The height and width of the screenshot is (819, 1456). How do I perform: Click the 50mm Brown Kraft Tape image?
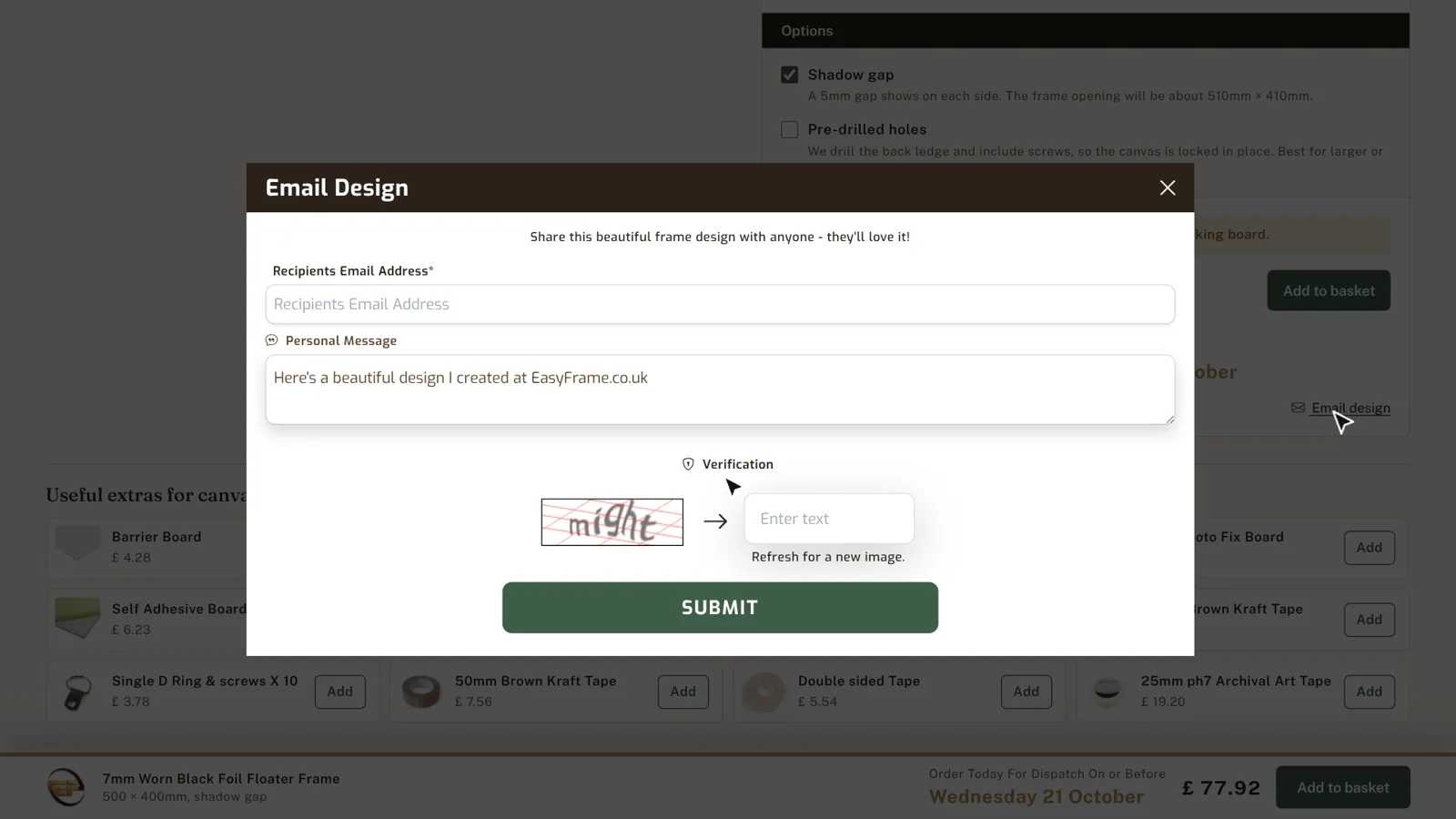[421, 693]
